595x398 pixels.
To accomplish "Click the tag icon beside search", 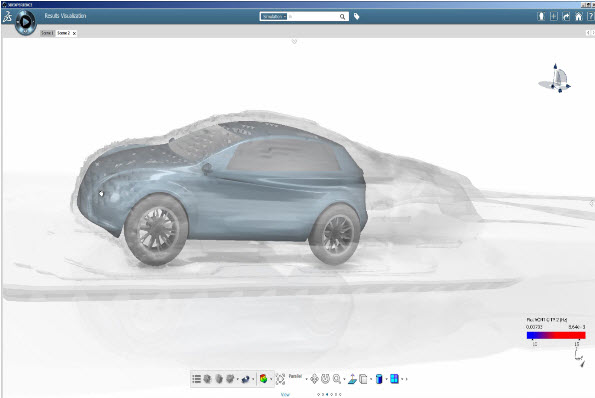I will point(357,16).
